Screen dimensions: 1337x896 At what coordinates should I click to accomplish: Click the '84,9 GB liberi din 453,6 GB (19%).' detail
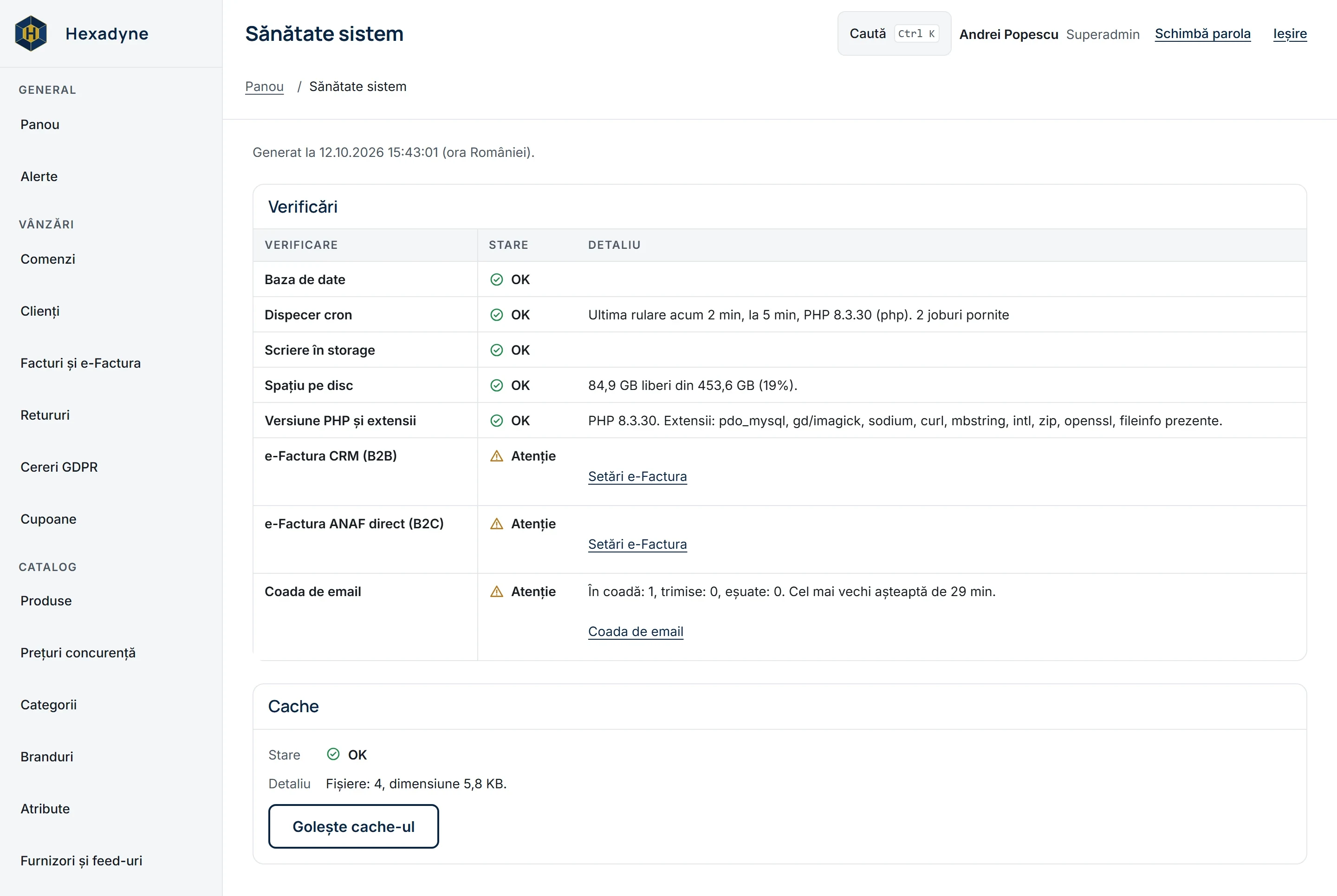coord(693,385)
